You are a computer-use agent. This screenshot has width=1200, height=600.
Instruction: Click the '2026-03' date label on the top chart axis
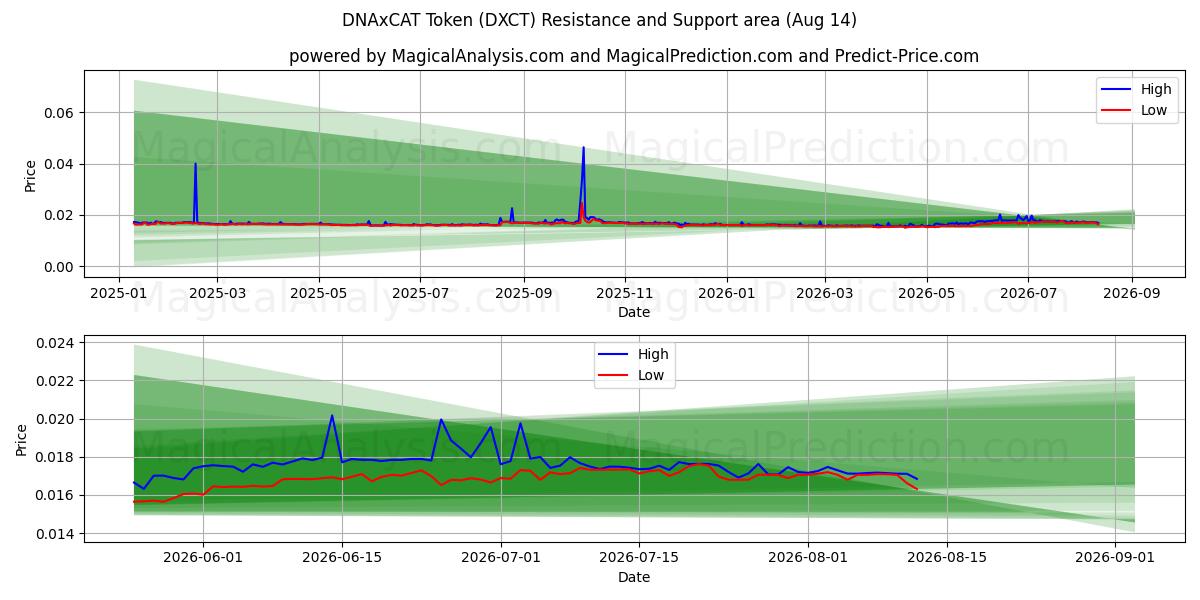(x=824, y=295)
